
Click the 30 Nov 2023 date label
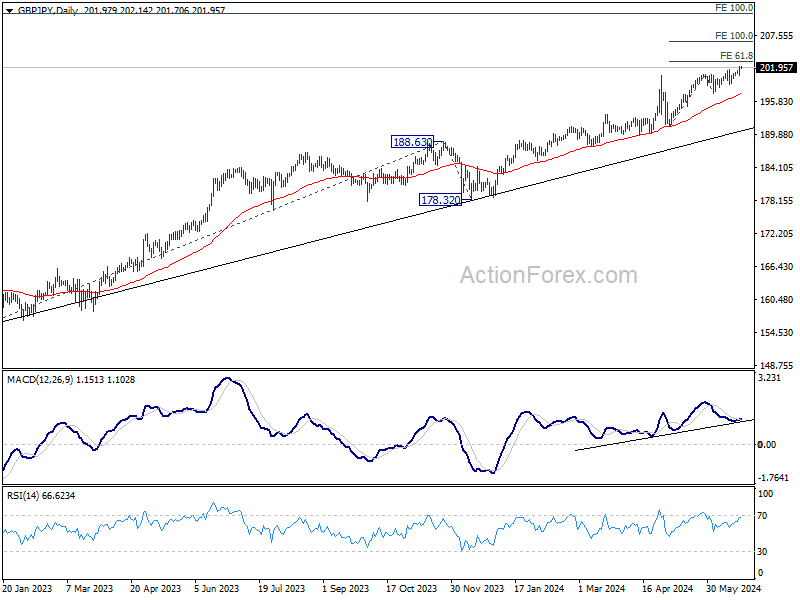click(x=477, y=588)
